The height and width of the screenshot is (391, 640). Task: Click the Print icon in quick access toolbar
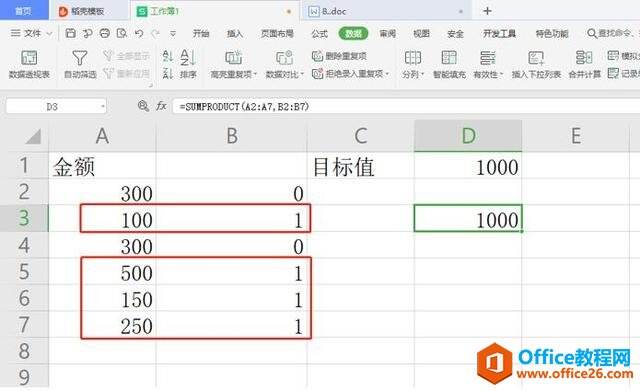[104, 33]
